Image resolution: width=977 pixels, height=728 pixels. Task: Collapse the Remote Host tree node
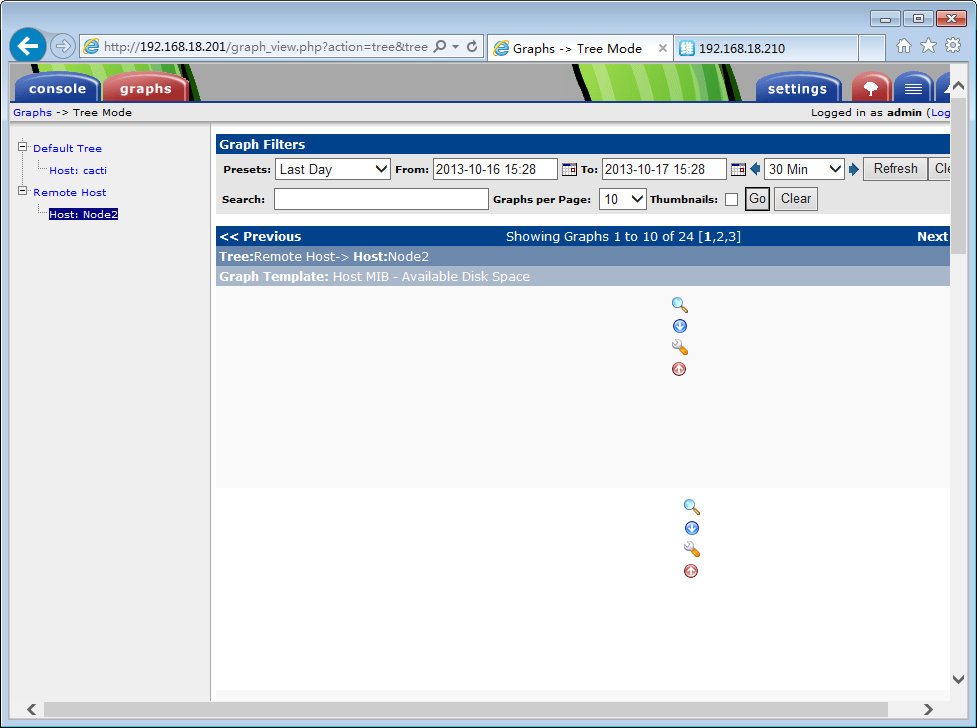tap(22, 191)
